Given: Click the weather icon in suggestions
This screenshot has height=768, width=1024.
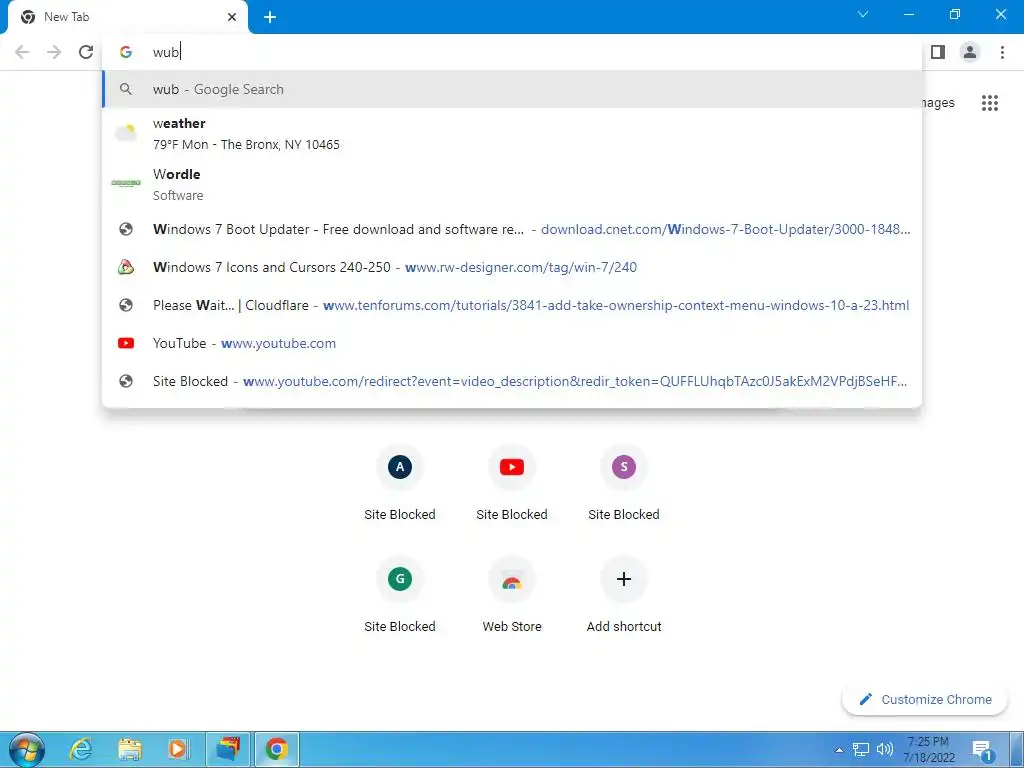Looking at the screenshot, I should (126, 133).
